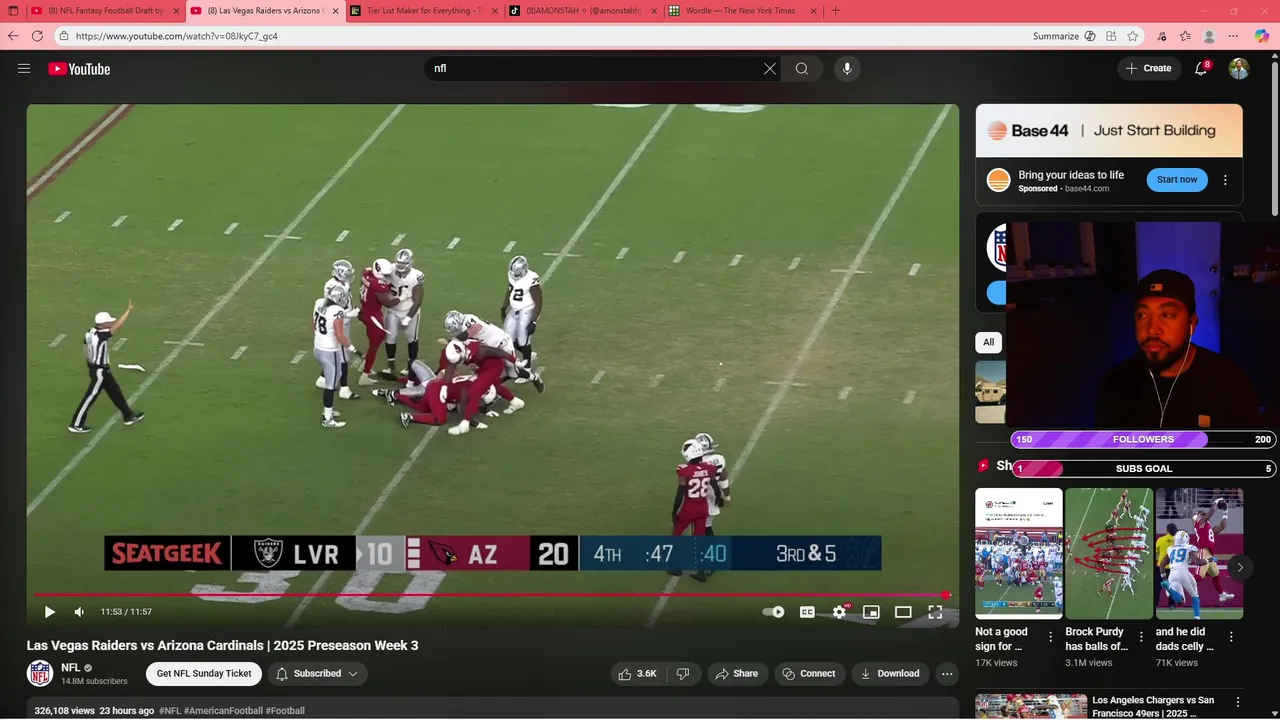Grab the red progress scrubber handle
The height and width of the screenshot is (720, 1280).
point(945,595)
